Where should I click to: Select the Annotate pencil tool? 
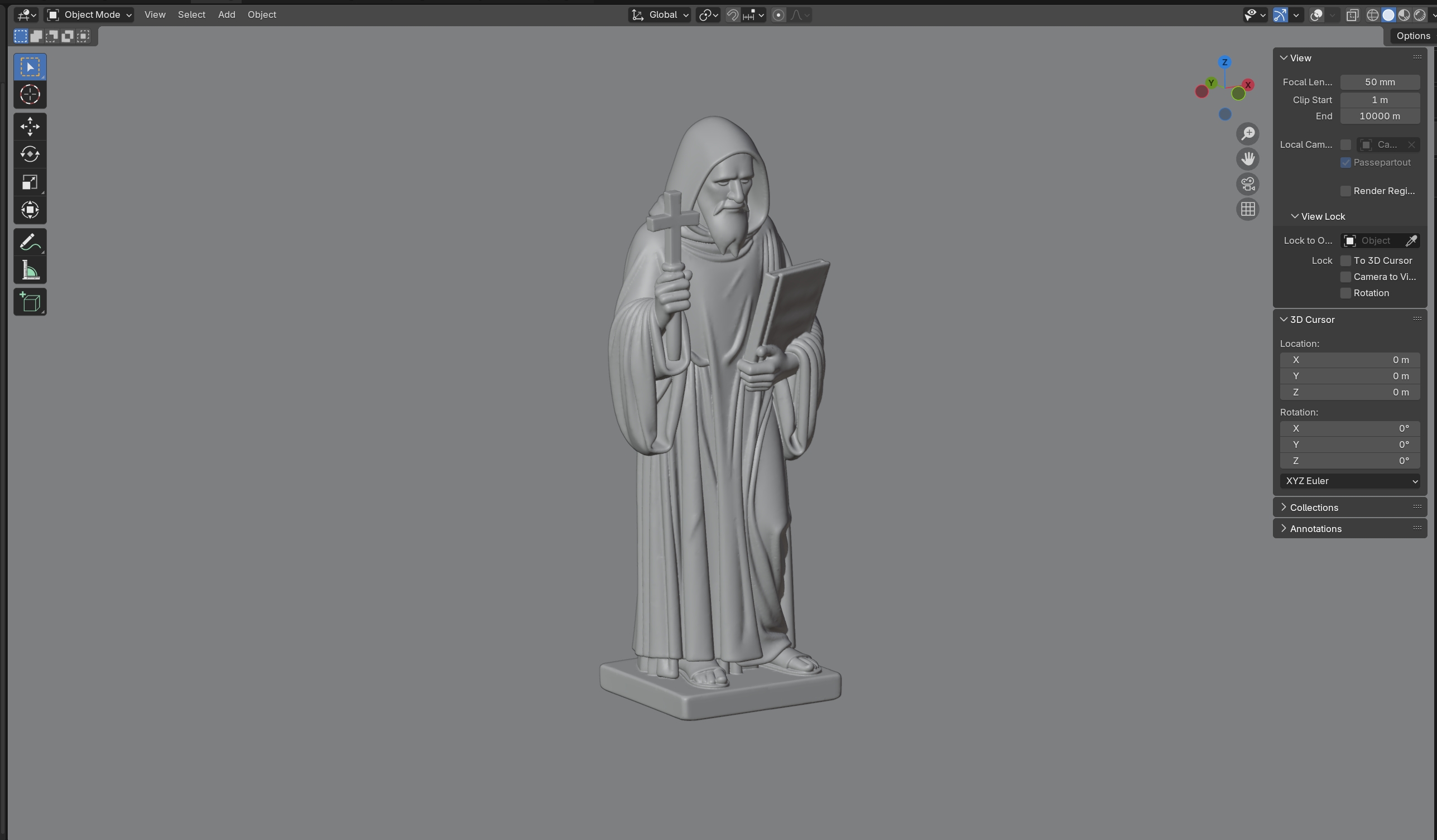tap(30, 242)
